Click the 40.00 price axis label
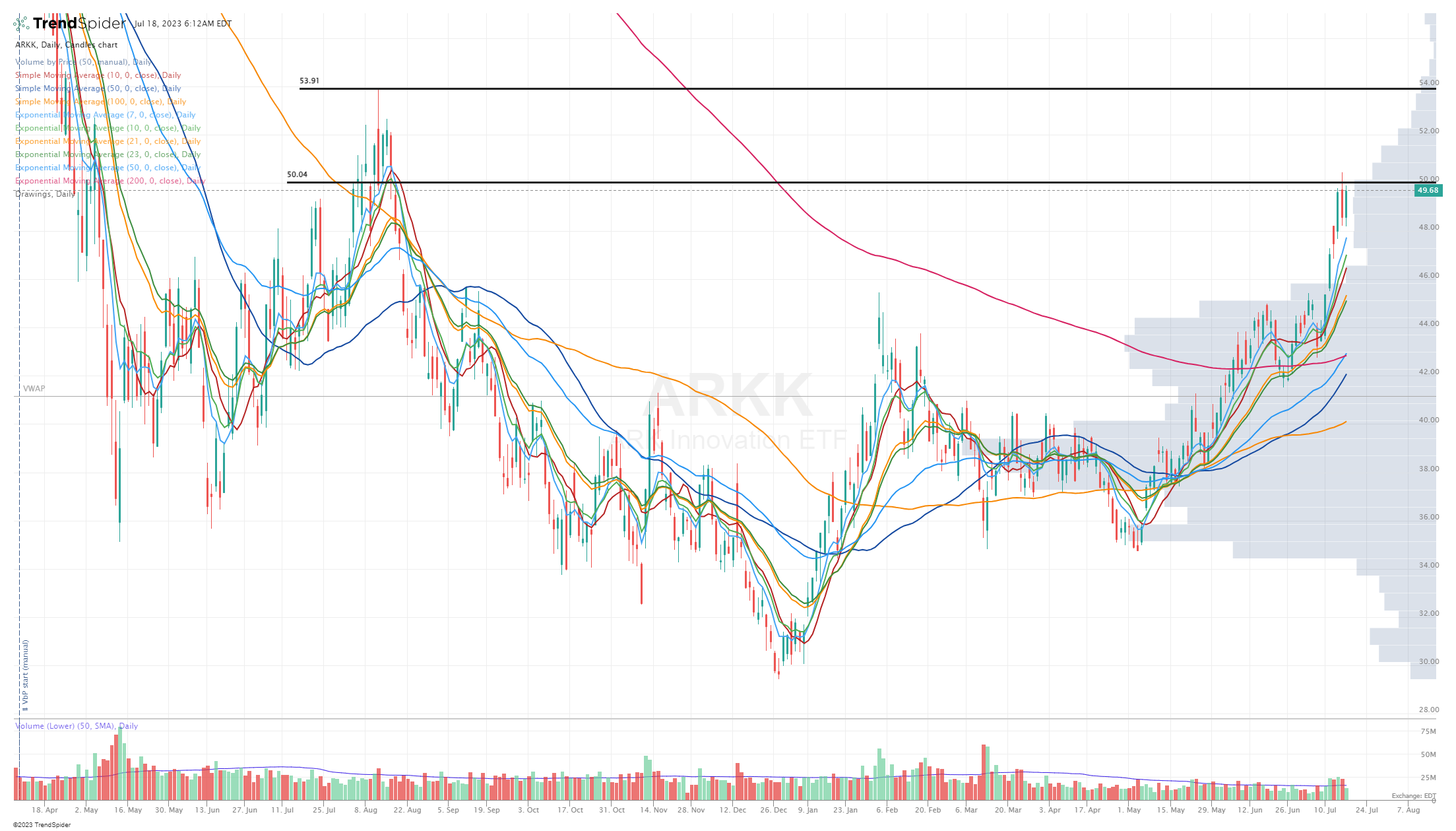Viewport: 1456px width, 831px height. pyautogui.click(x=1429, y=420)
